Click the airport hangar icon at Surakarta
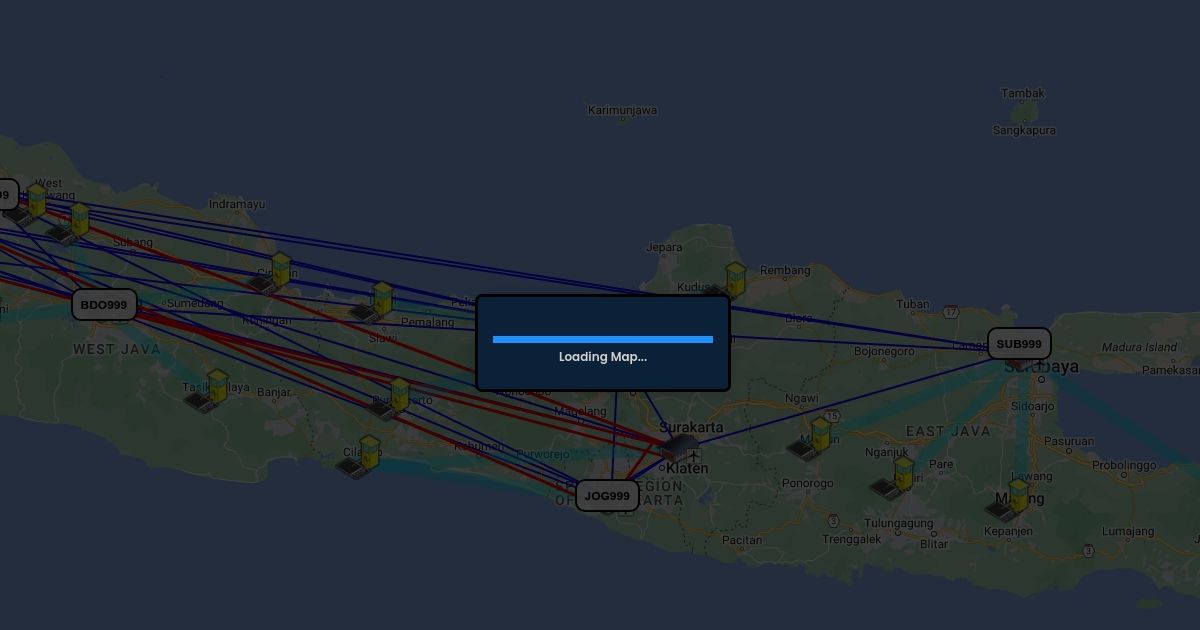The image size is (1200, 630). [682, 447]
